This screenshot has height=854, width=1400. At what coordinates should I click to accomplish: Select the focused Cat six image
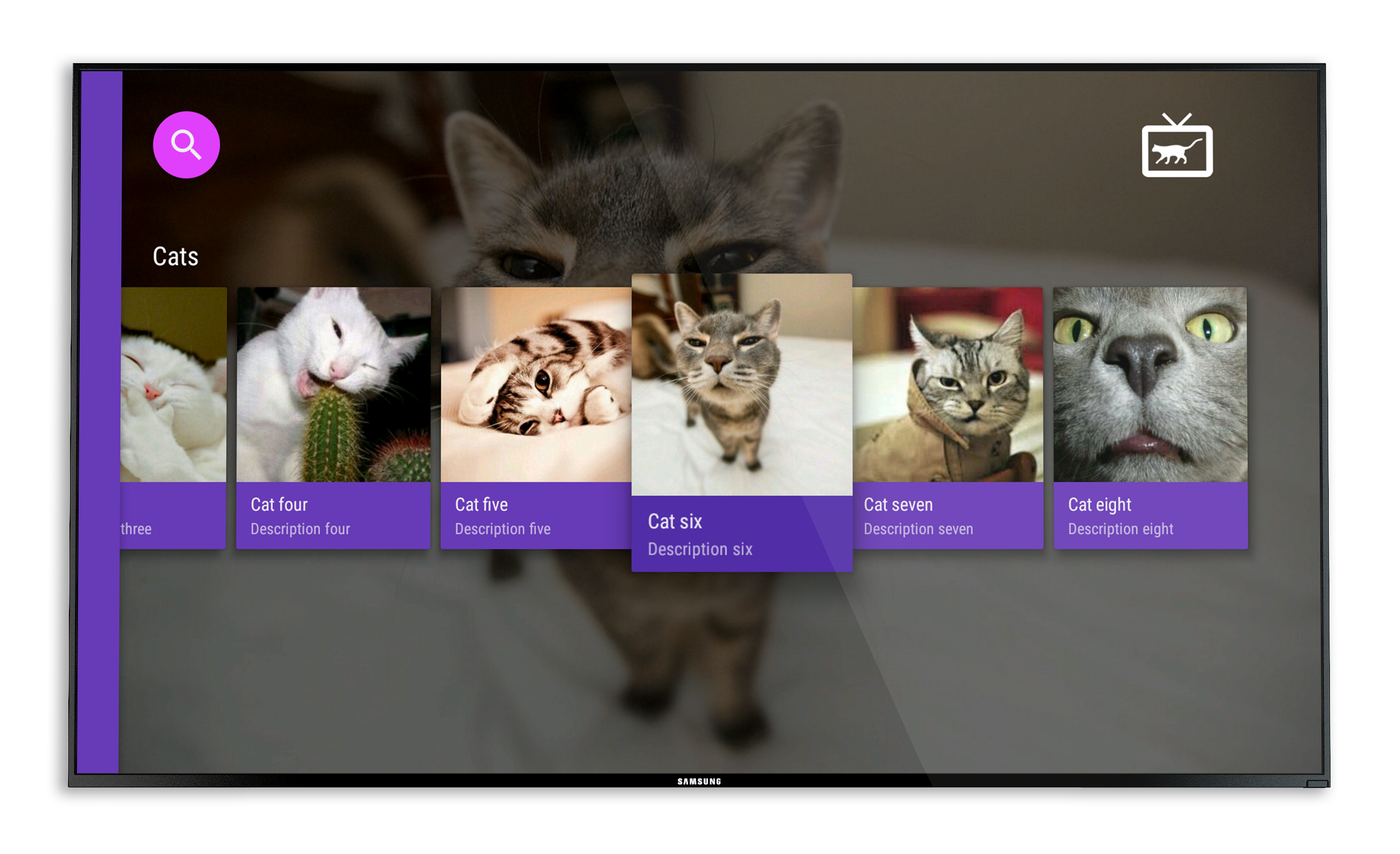click(742, 385)
